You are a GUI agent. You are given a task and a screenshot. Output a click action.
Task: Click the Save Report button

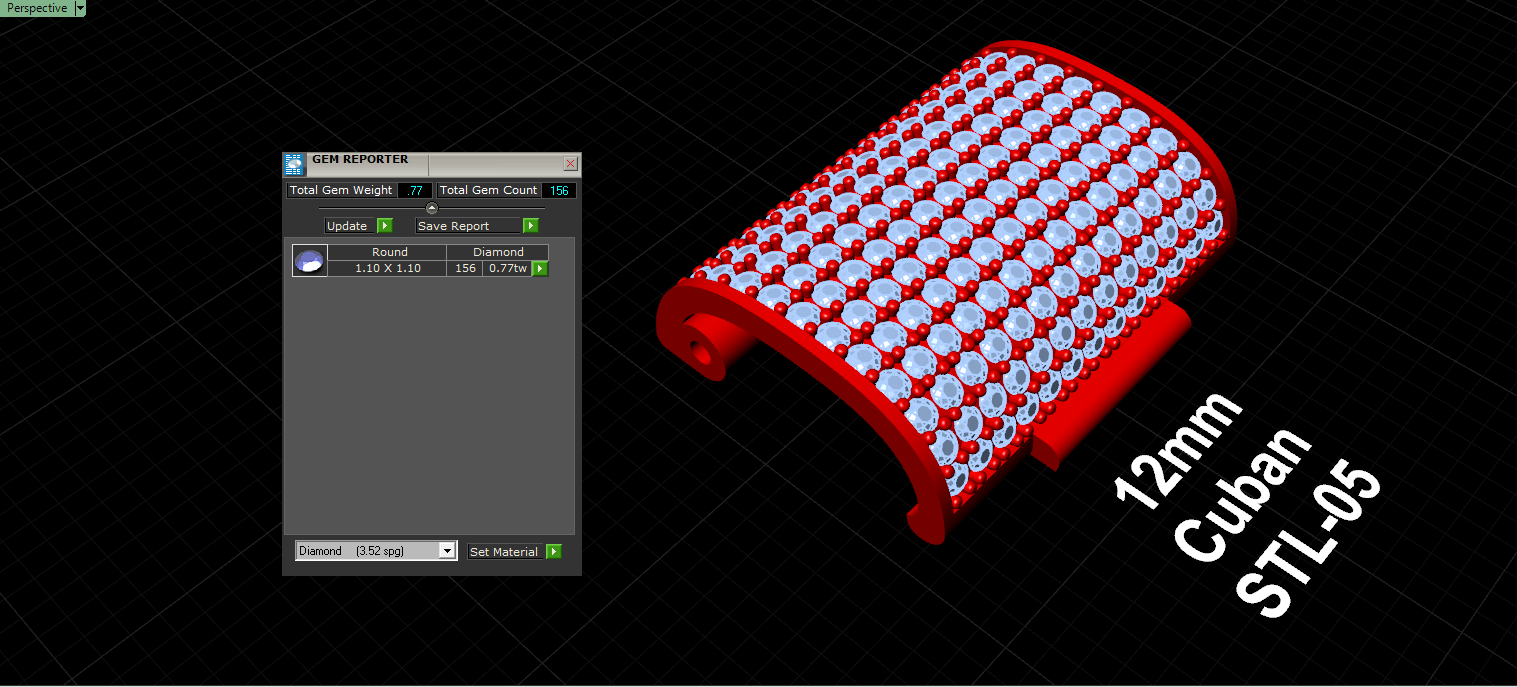pyautogui.click(x=469, y=226)
